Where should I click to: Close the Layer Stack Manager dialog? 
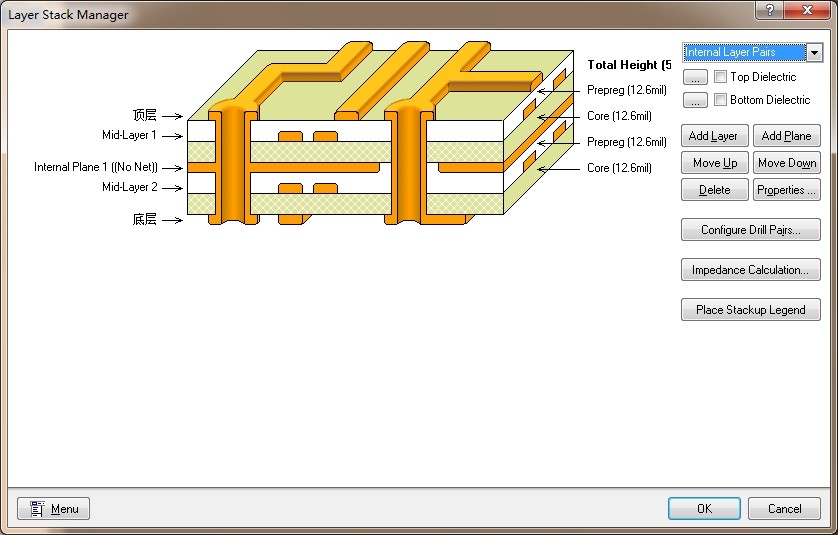(807, 10)
